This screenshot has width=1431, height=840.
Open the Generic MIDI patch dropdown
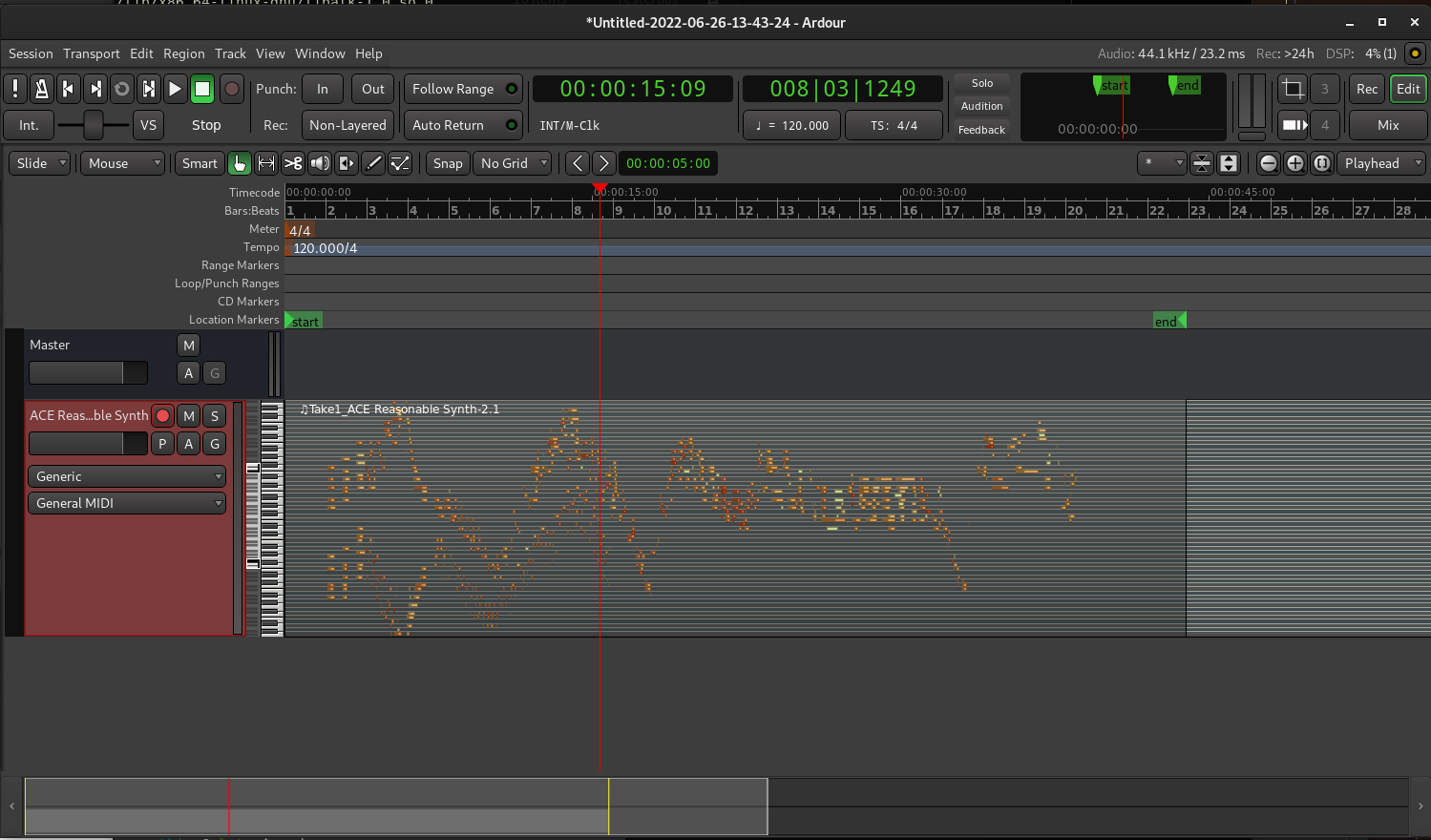tap(126, 476)
